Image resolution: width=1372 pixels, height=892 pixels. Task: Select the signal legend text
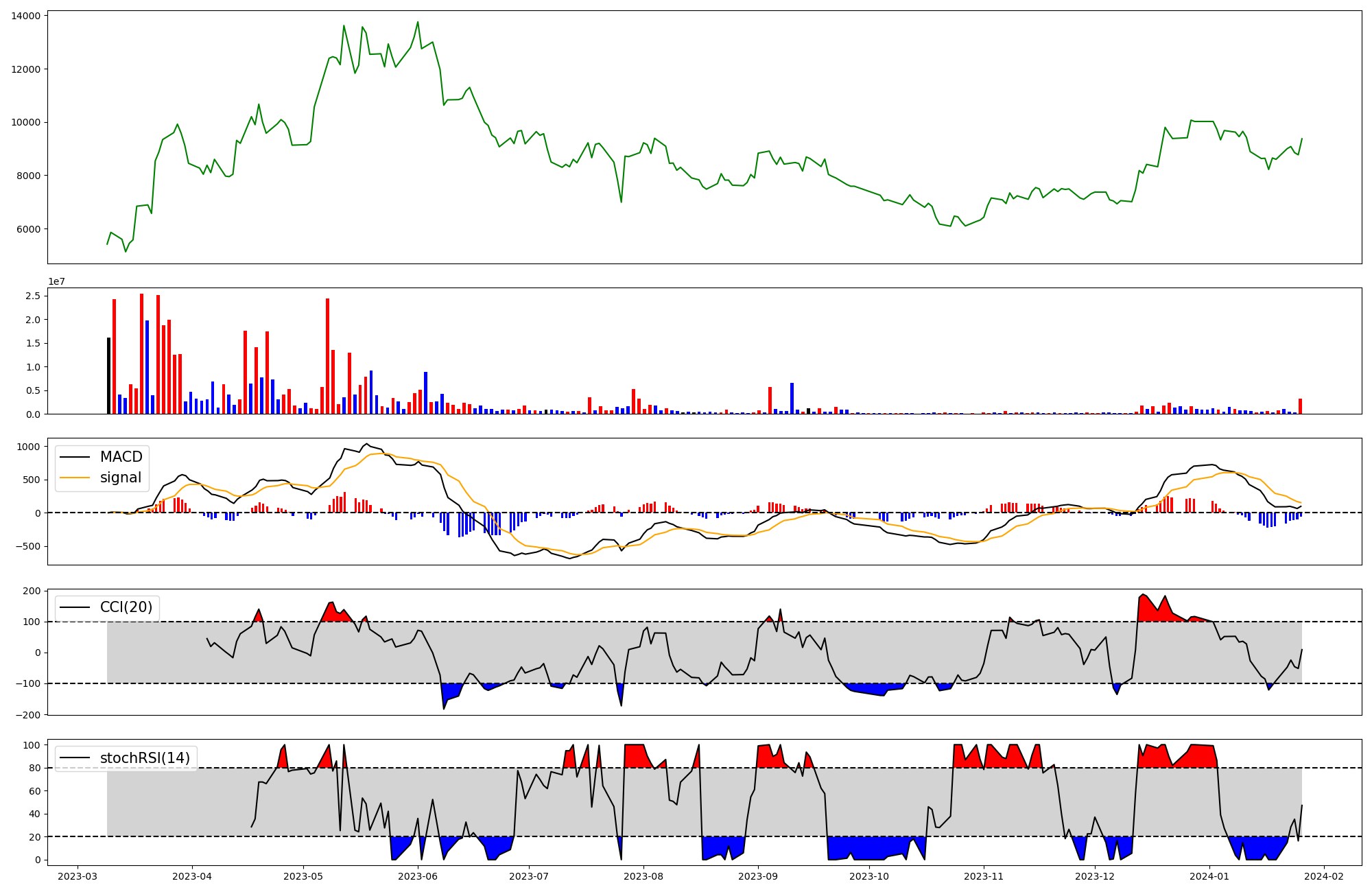tap(120, 478)
